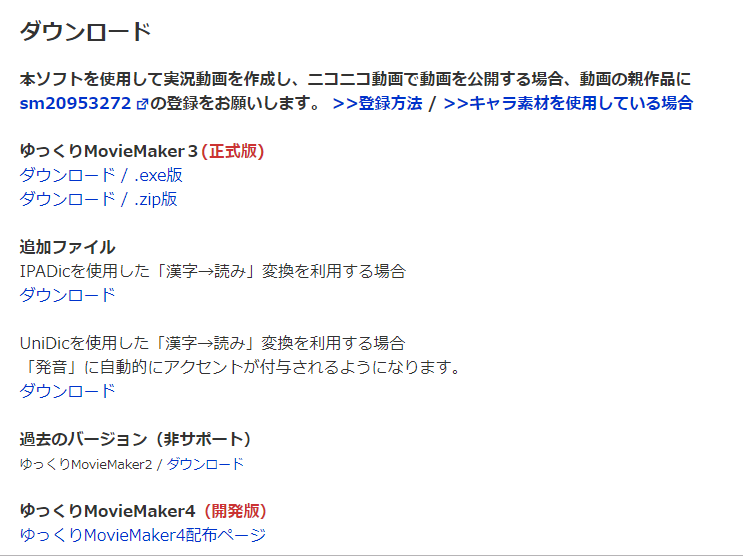
Task: Download the .exe版 of ゆっくりMovieMaker3
Action: coord(101,175)
